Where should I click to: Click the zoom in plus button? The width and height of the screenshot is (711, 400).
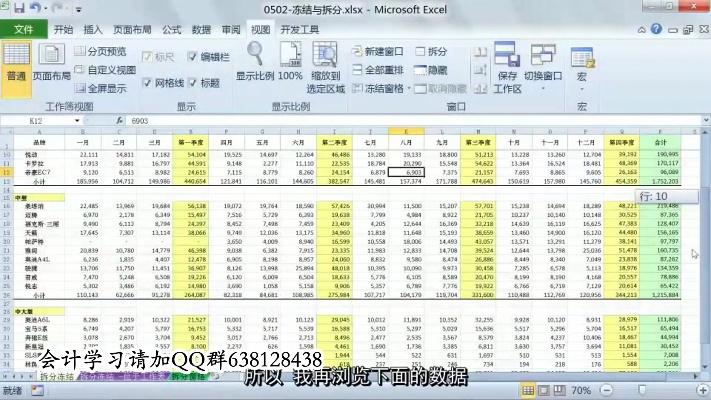702,390
